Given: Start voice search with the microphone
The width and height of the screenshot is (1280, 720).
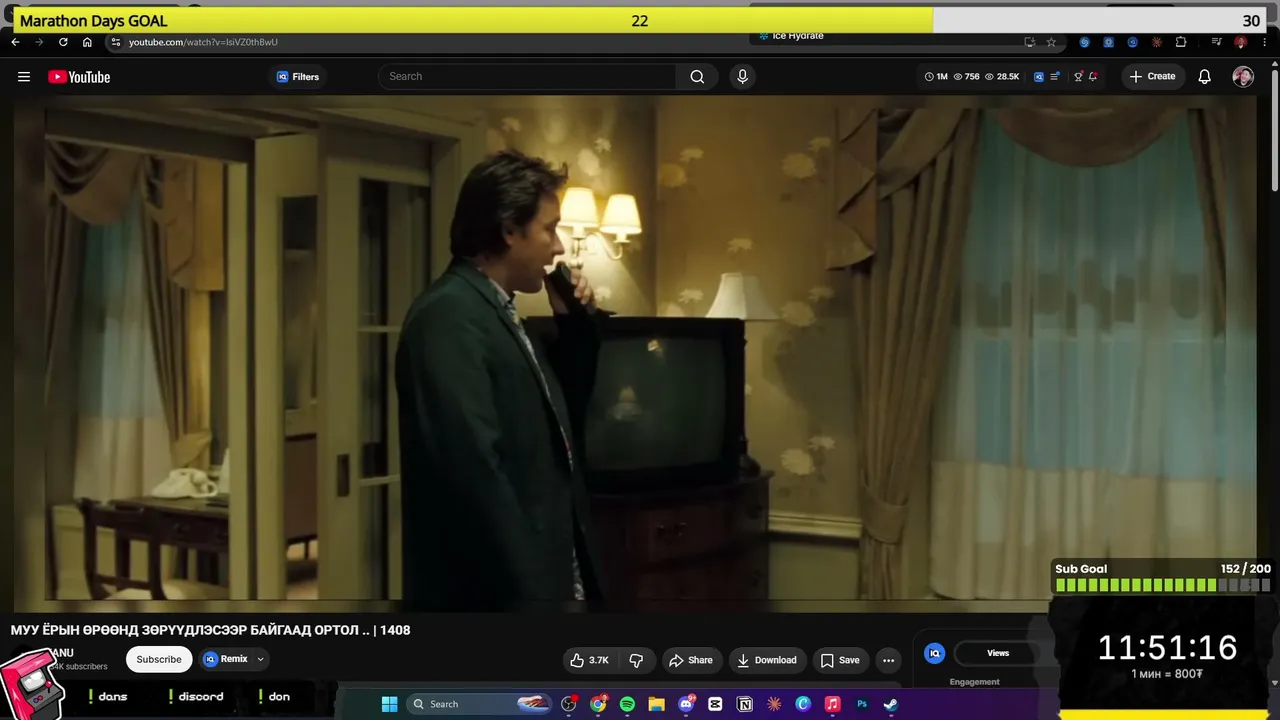Looking at the screenshot, I should (742, 77).
